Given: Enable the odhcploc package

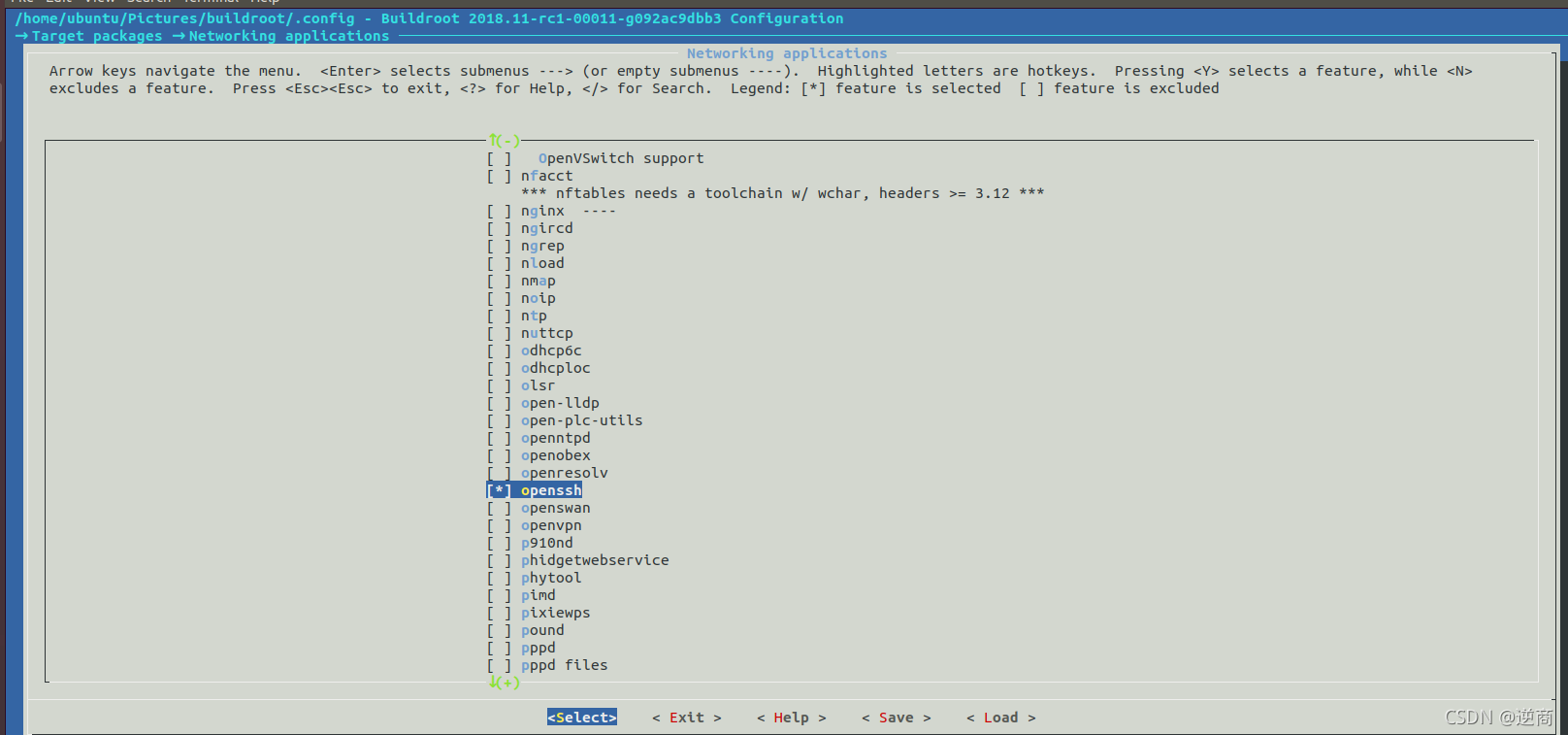Looking at the screenshot, I should pyautogui.click(x=499, y=368).
